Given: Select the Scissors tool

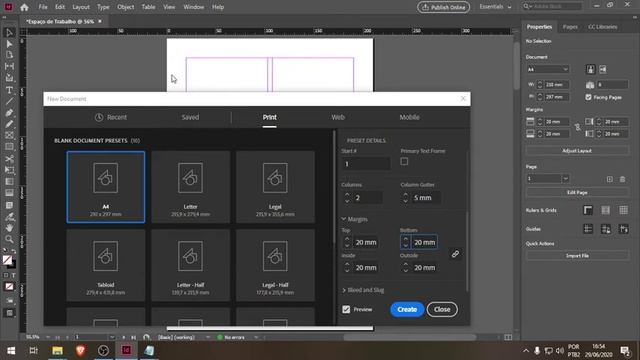Looking at the screenshot, I should [9, 159].
